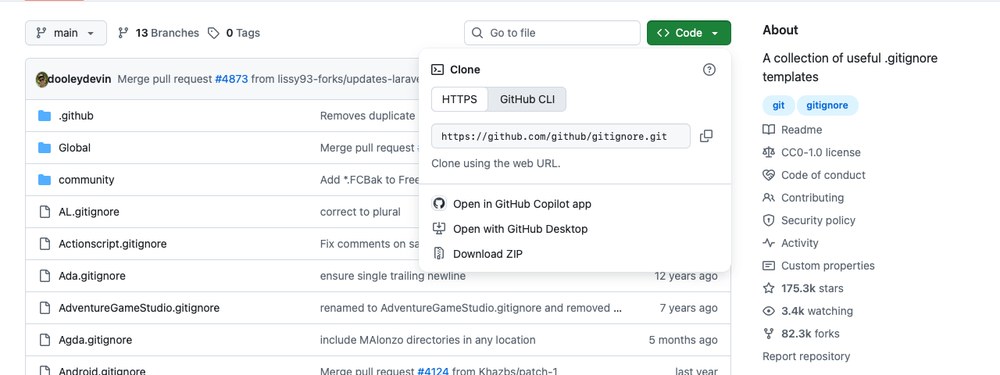1000x375 pixels.
Task: Open pull request #4124 link
Action: coord(433,371)
